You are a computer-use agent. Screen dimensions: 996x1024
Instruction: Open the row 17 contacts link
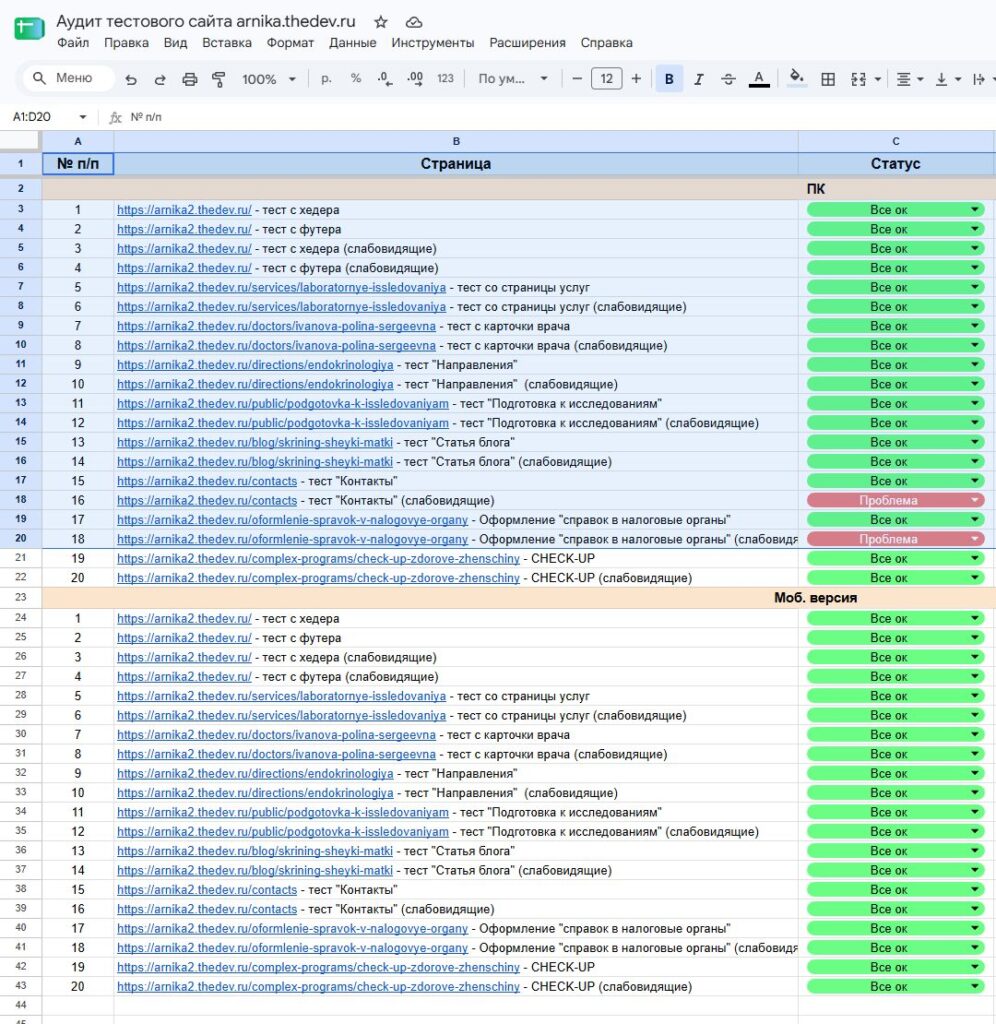207,481
